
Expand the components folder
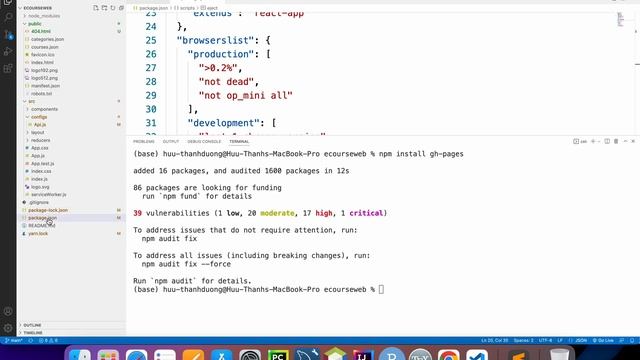click(x=44, y=109)
